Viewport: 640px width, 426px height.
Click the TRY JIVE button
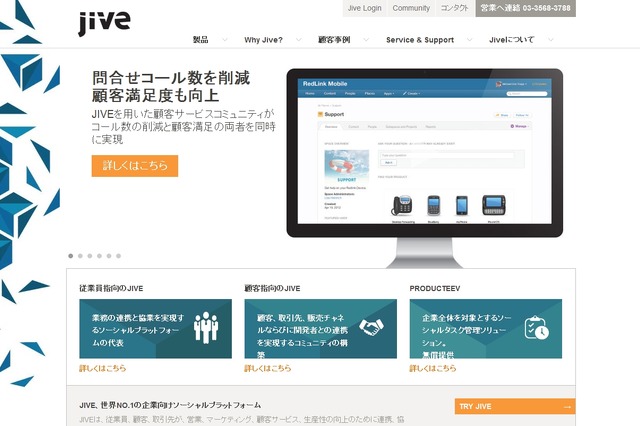coord(515,406)
